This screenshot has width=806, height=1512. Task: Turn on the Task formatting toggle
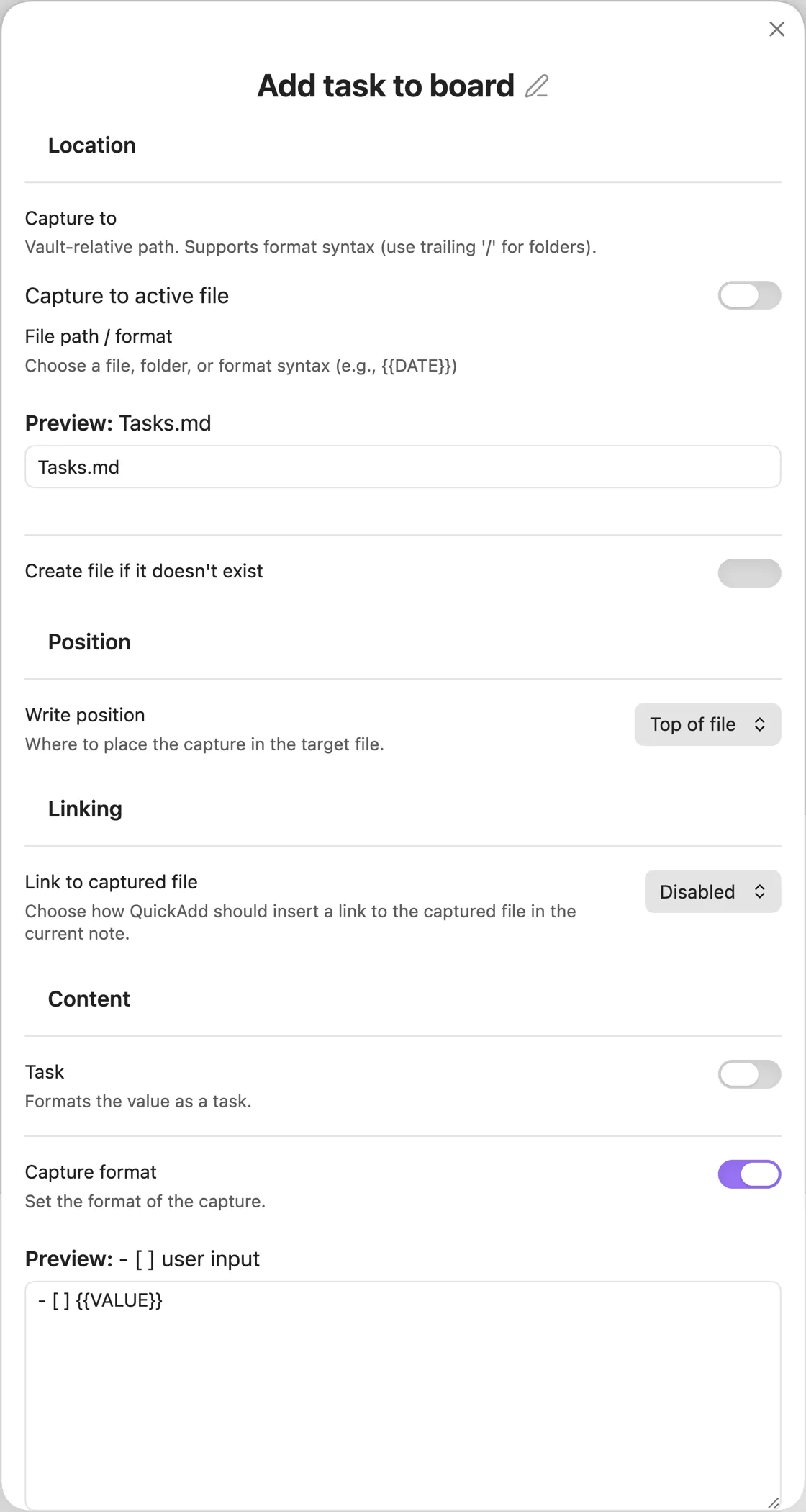749,1074
